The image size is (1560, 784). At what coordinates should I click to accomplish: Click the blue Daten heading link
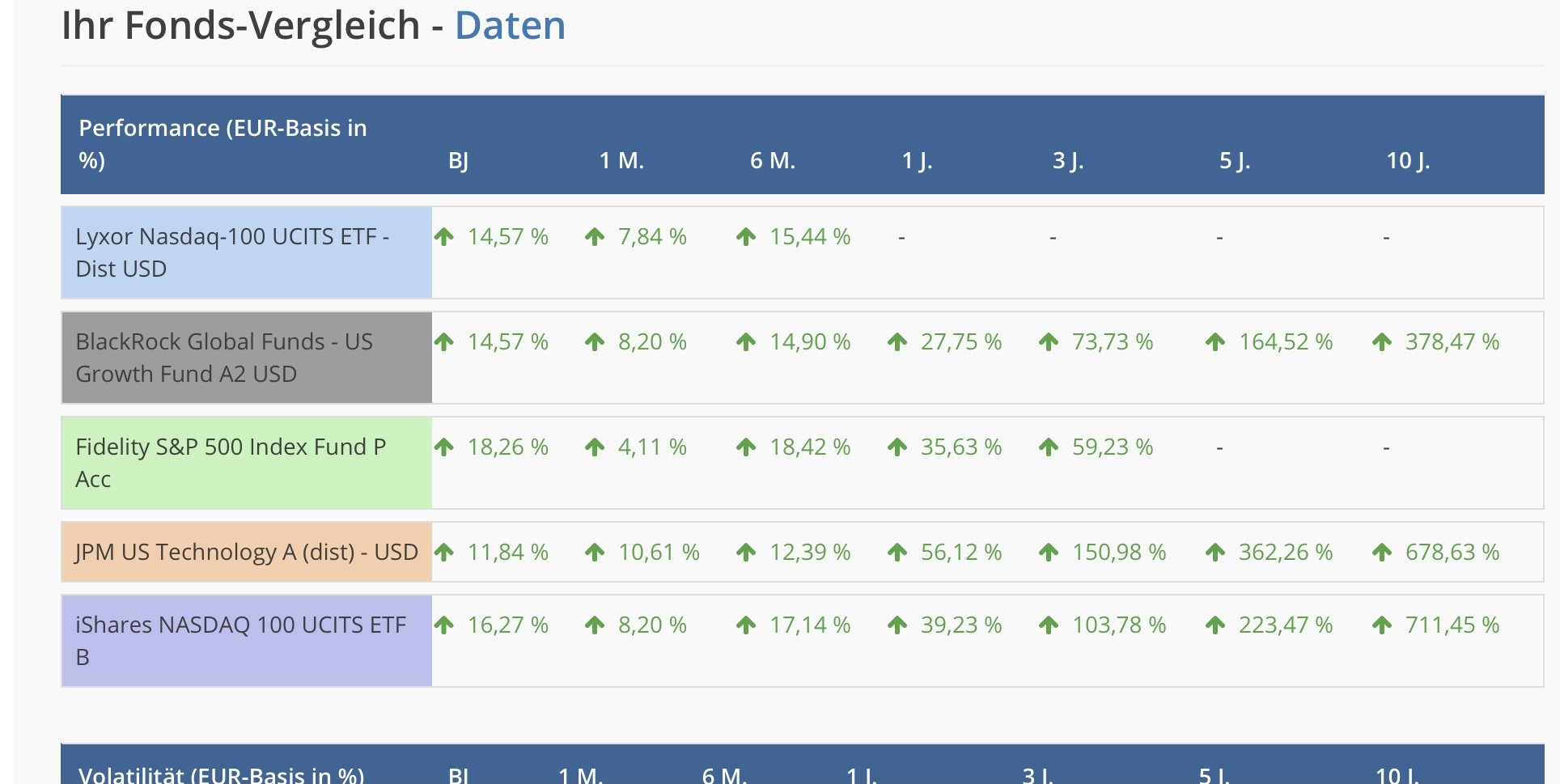[510, 26]
